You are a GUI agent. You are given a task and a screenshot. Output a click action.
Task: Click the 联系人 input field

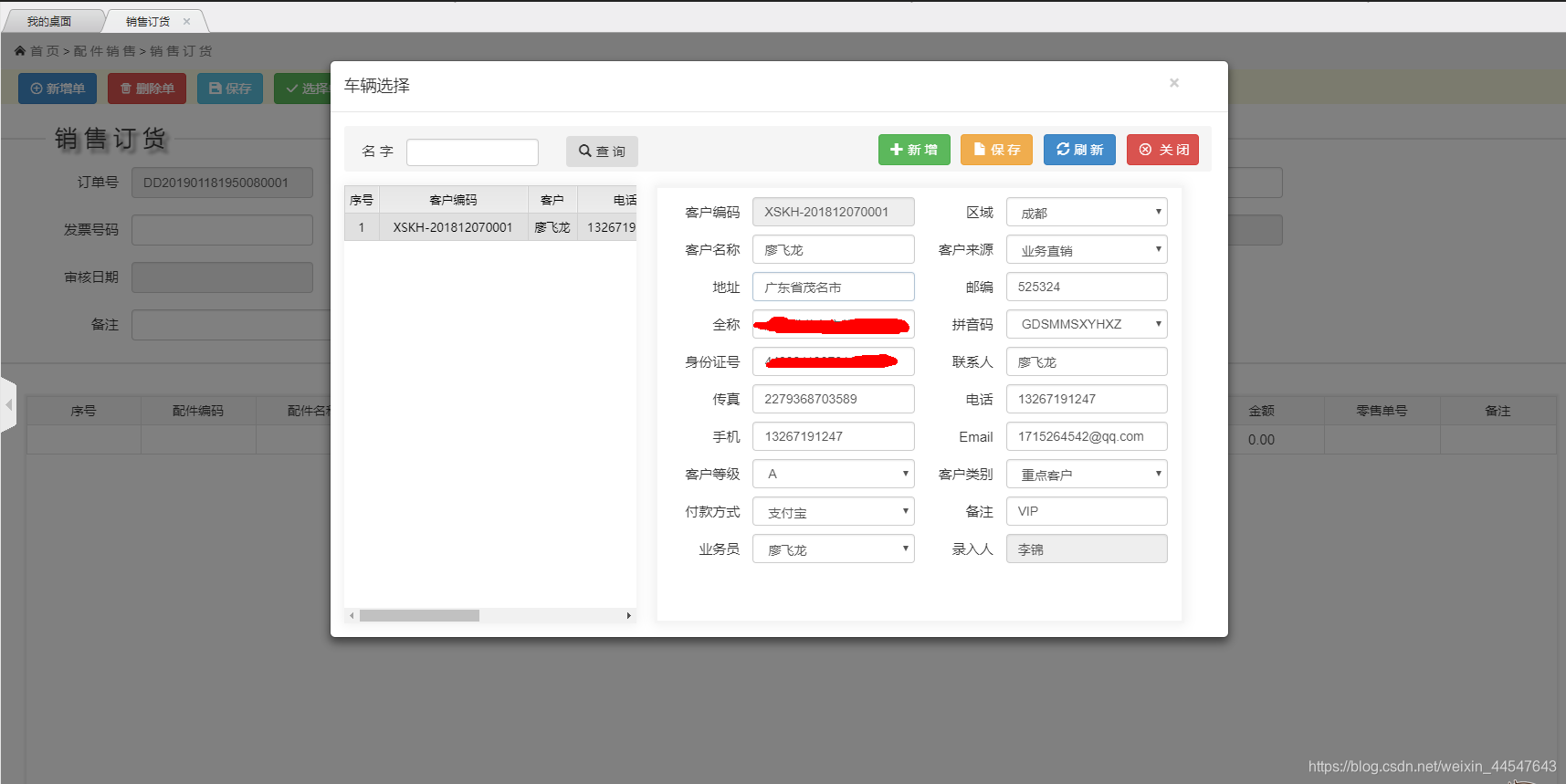1087,361
